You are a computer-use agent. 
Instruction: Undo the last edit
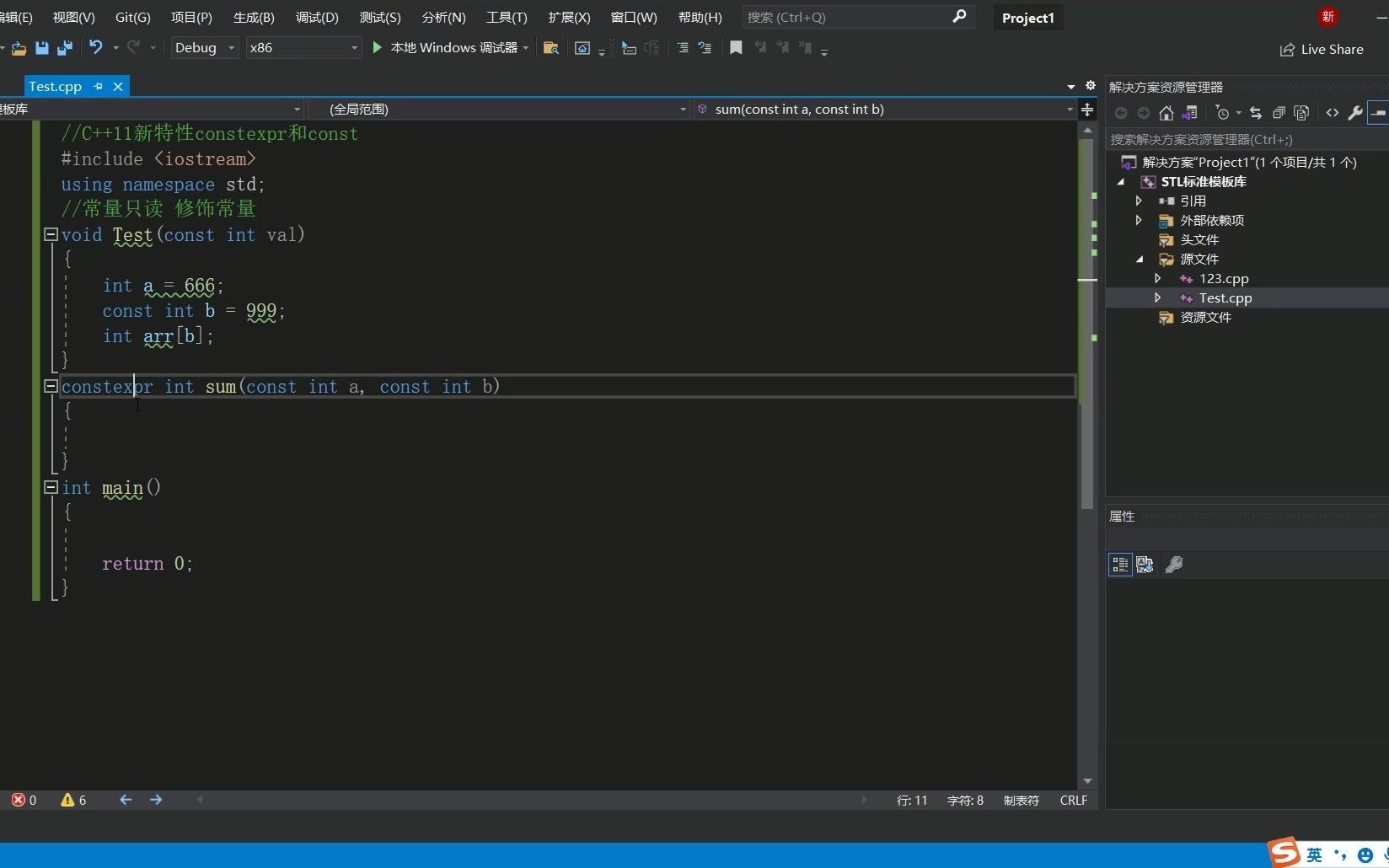click(x=95, y=48)
